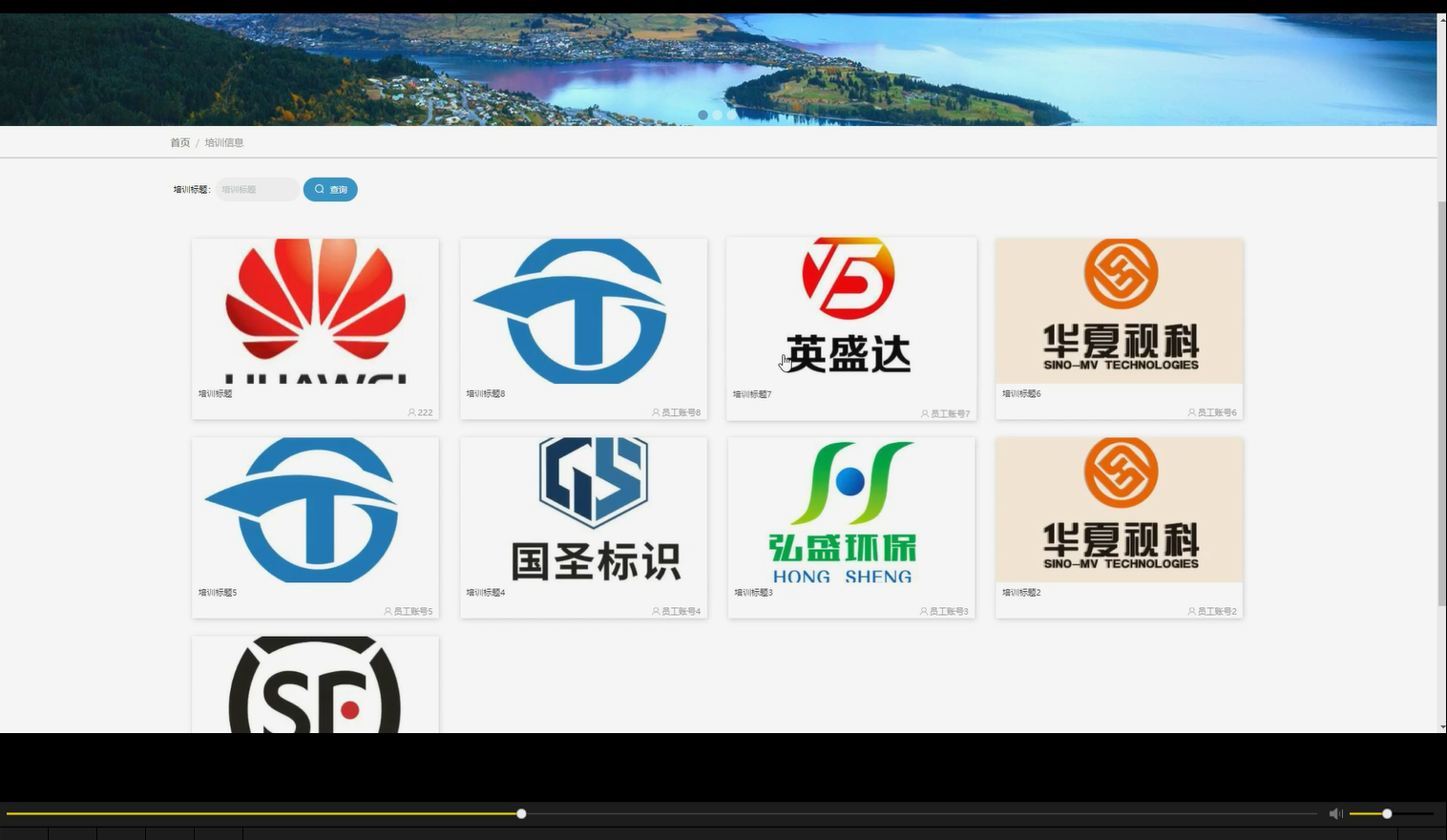
Task: Click the 培训标题5 title text
Action: pos(218,593)
